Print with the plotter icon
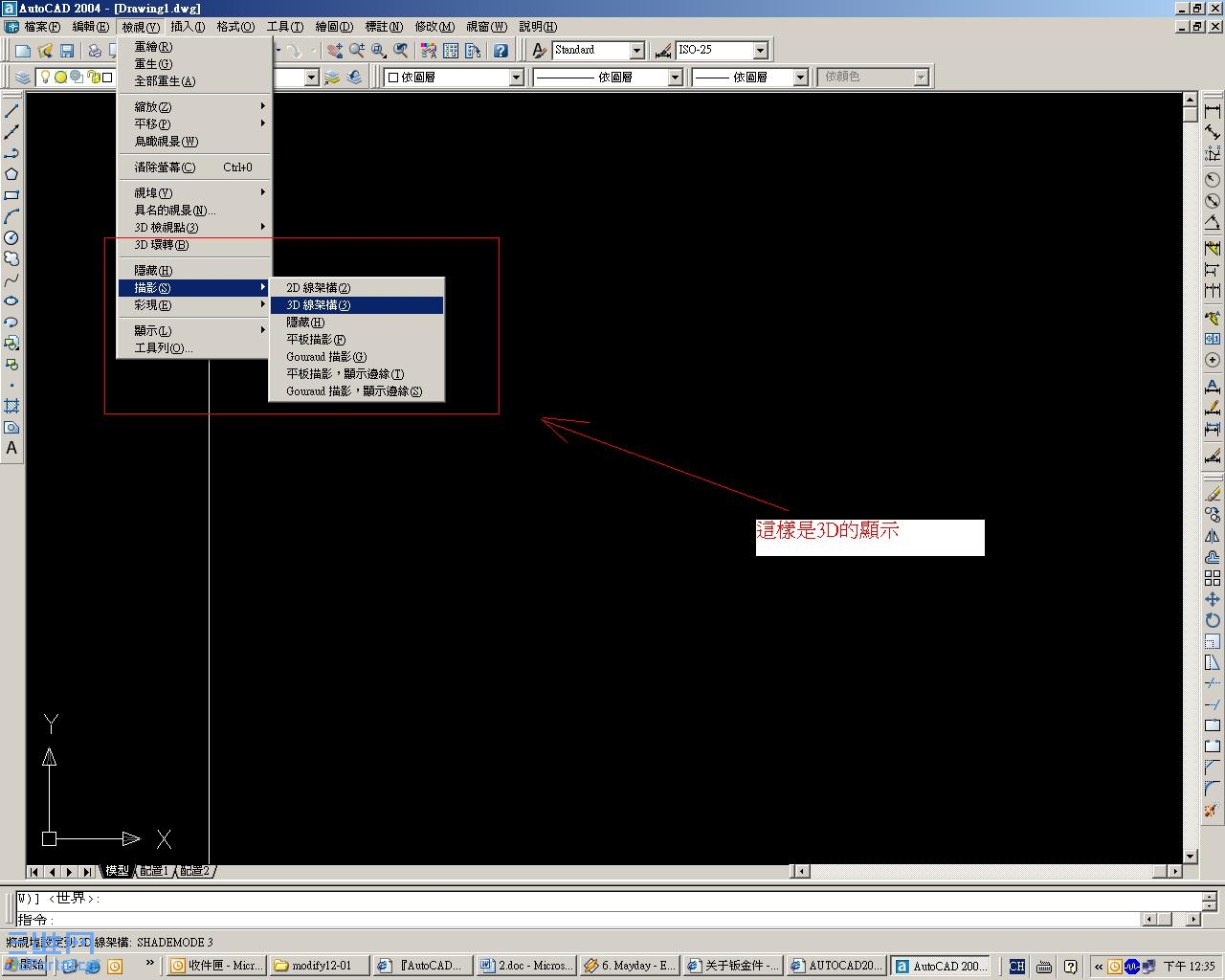This screenshot has height=980, width=1225. click(x=95, y=51)
